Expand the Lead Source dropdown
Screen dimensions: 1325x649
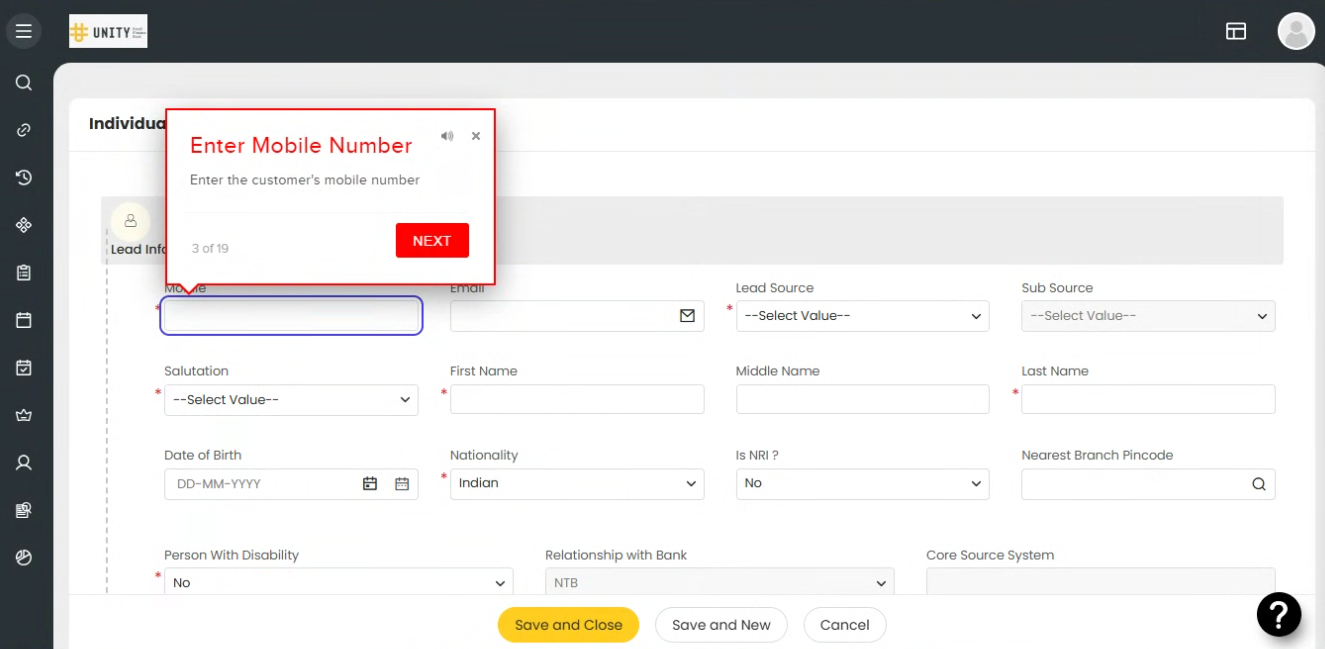(862, 316)
